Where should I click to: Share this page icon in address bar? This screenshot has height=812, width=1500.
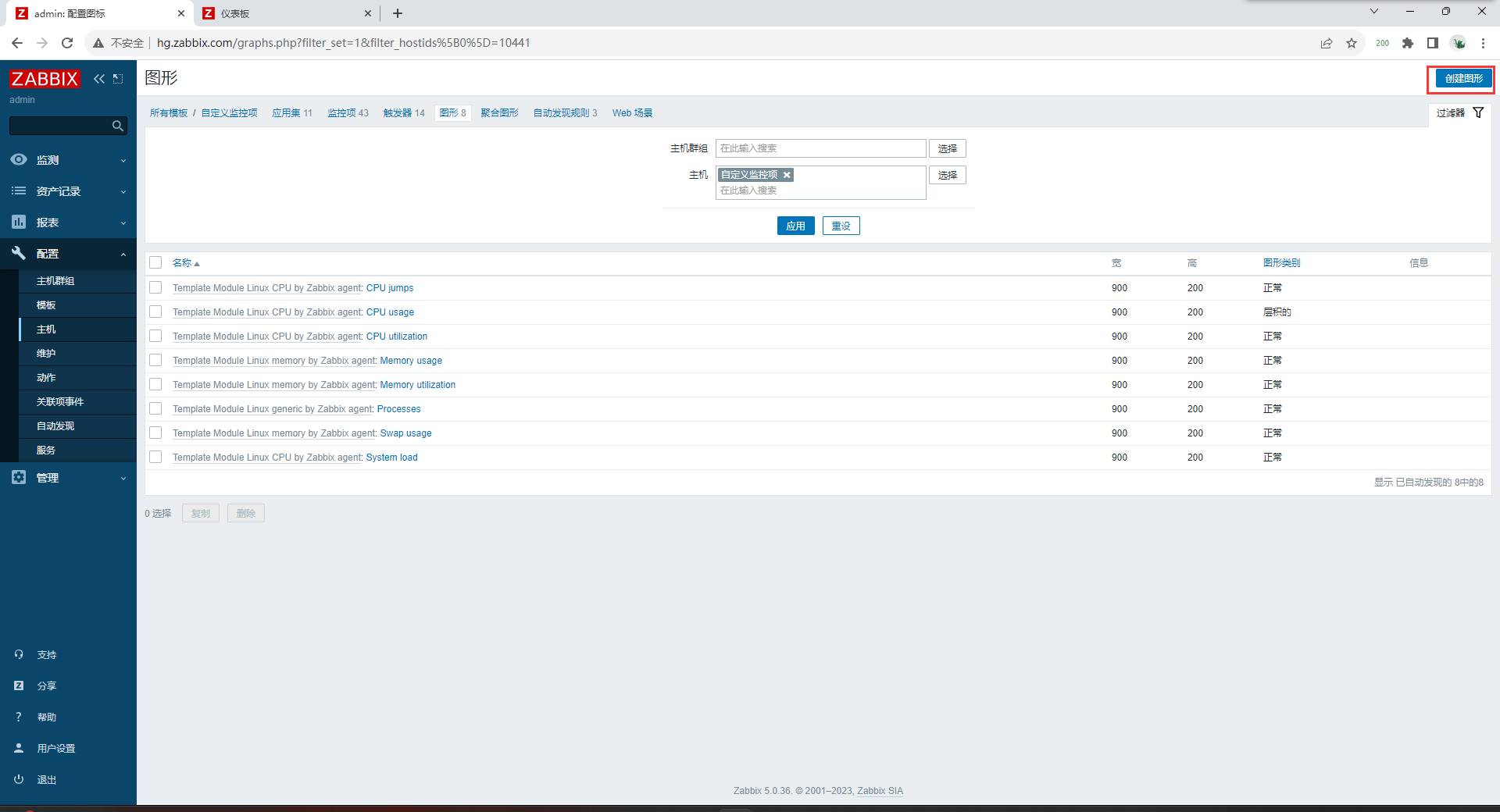[1327, 43]
